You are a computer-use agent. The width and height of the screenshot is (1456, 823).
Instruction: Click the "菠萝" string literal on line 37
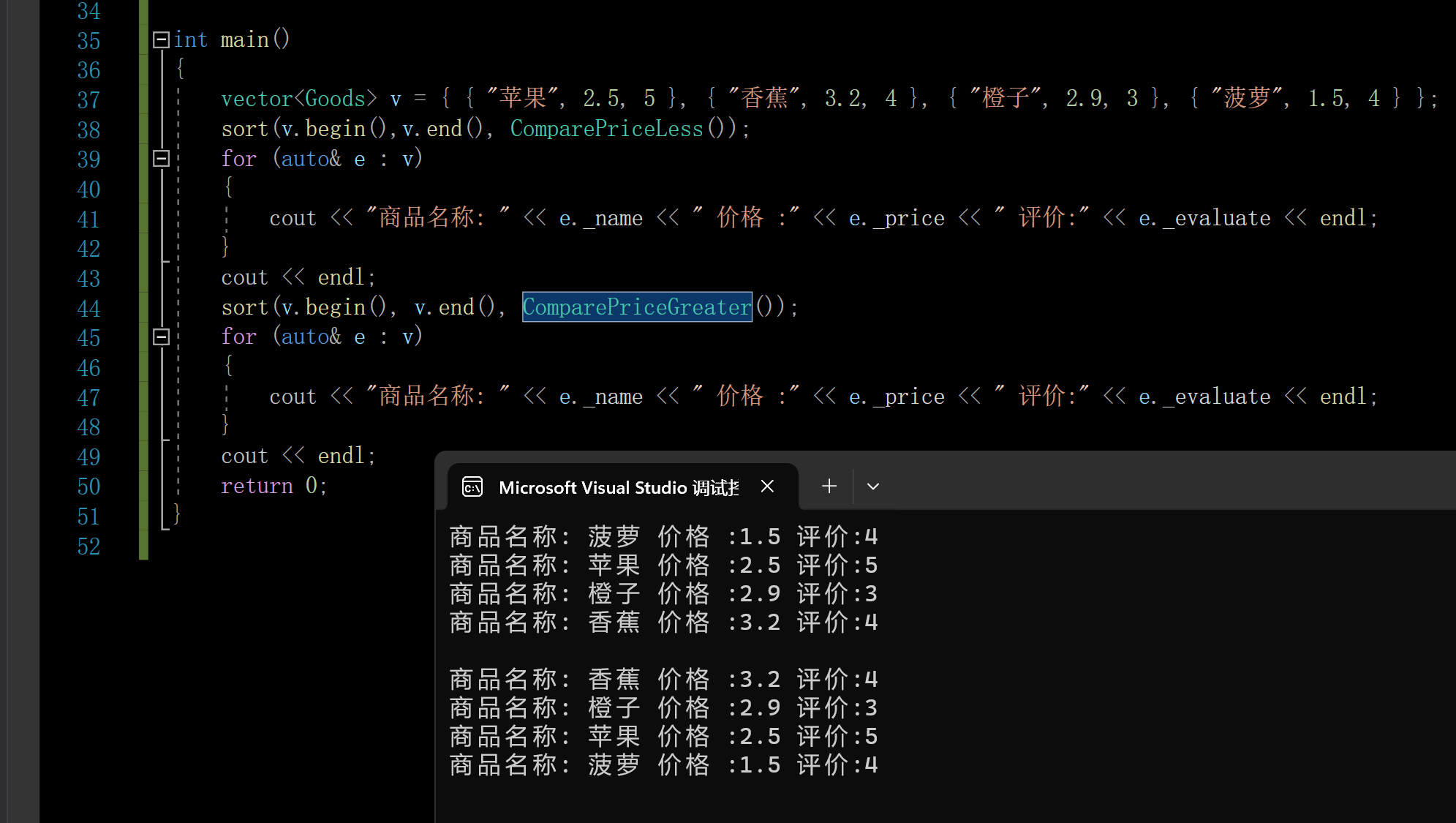tap(1247, 98)
